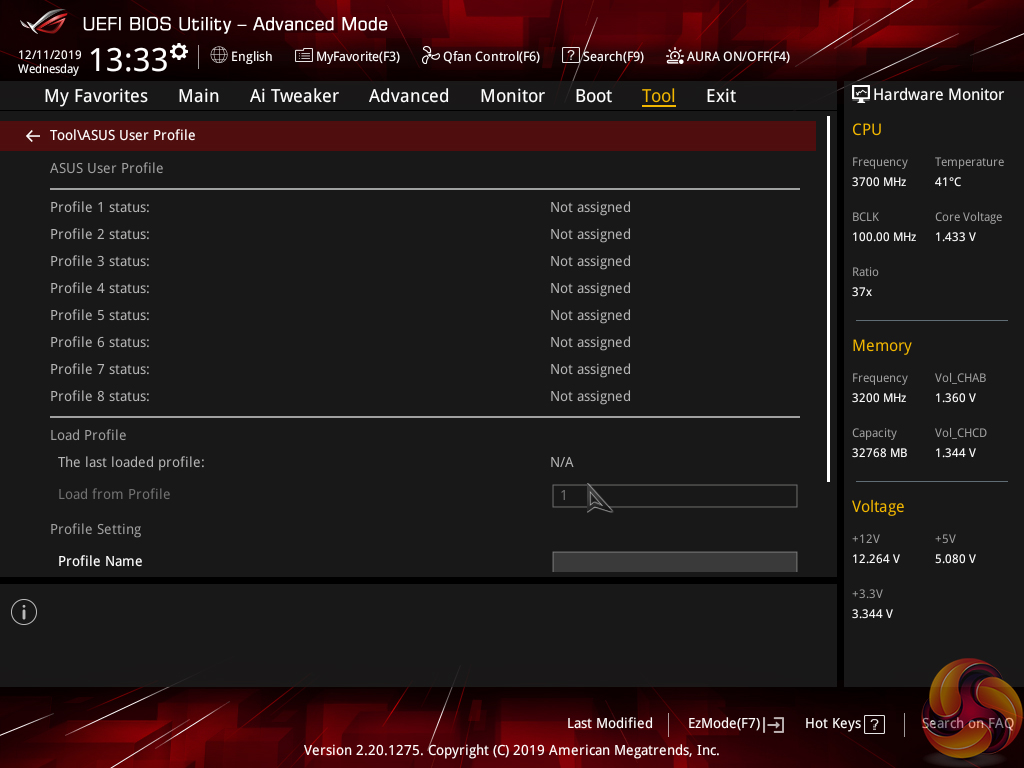Viewport: 1024px width, 768px height.
Task: Click the 32768 MB capacity value
Action: 879,453
